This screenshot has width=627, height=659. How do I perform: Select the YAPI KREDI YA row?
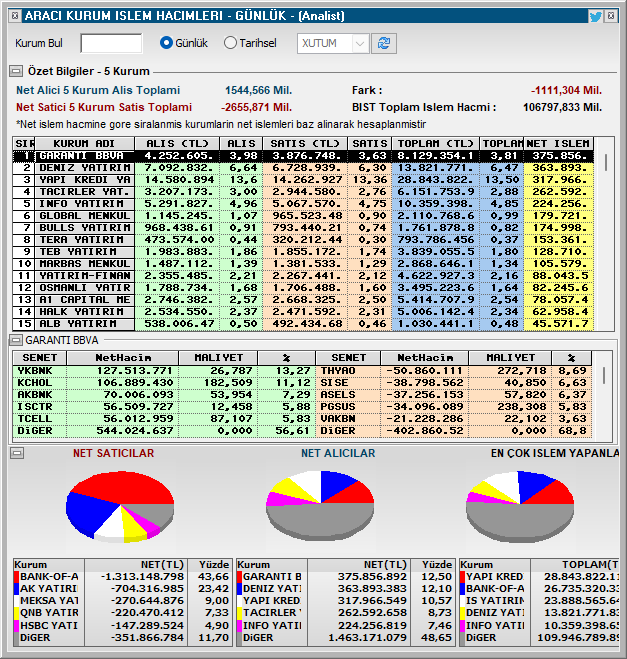pos(303,180)
